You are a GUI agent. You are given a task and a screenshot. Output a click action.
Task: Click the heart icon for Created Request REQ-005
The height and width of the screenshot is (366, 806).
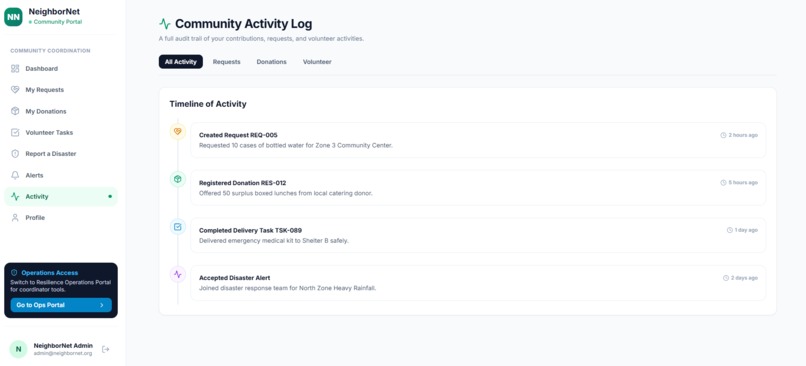(x=177, y=132)
